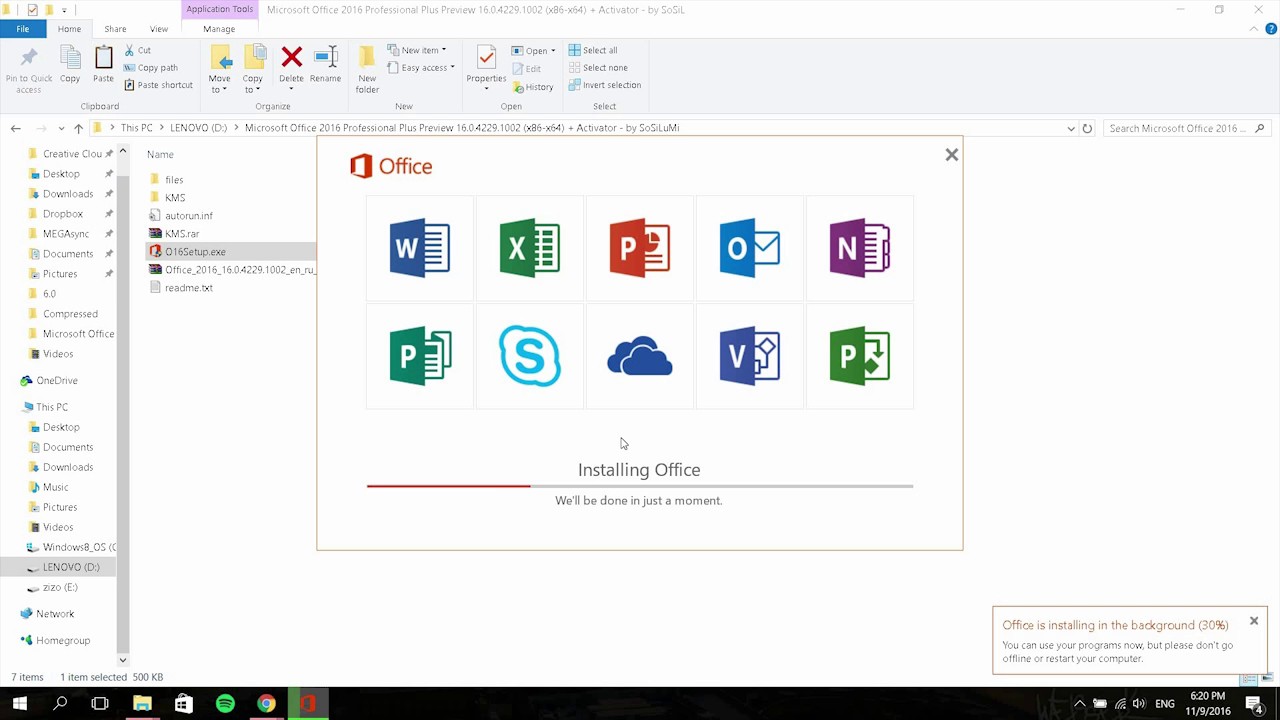Click the PowerPoint icon in Office installer
The image size is (1280, 720).
click(640, 247)
